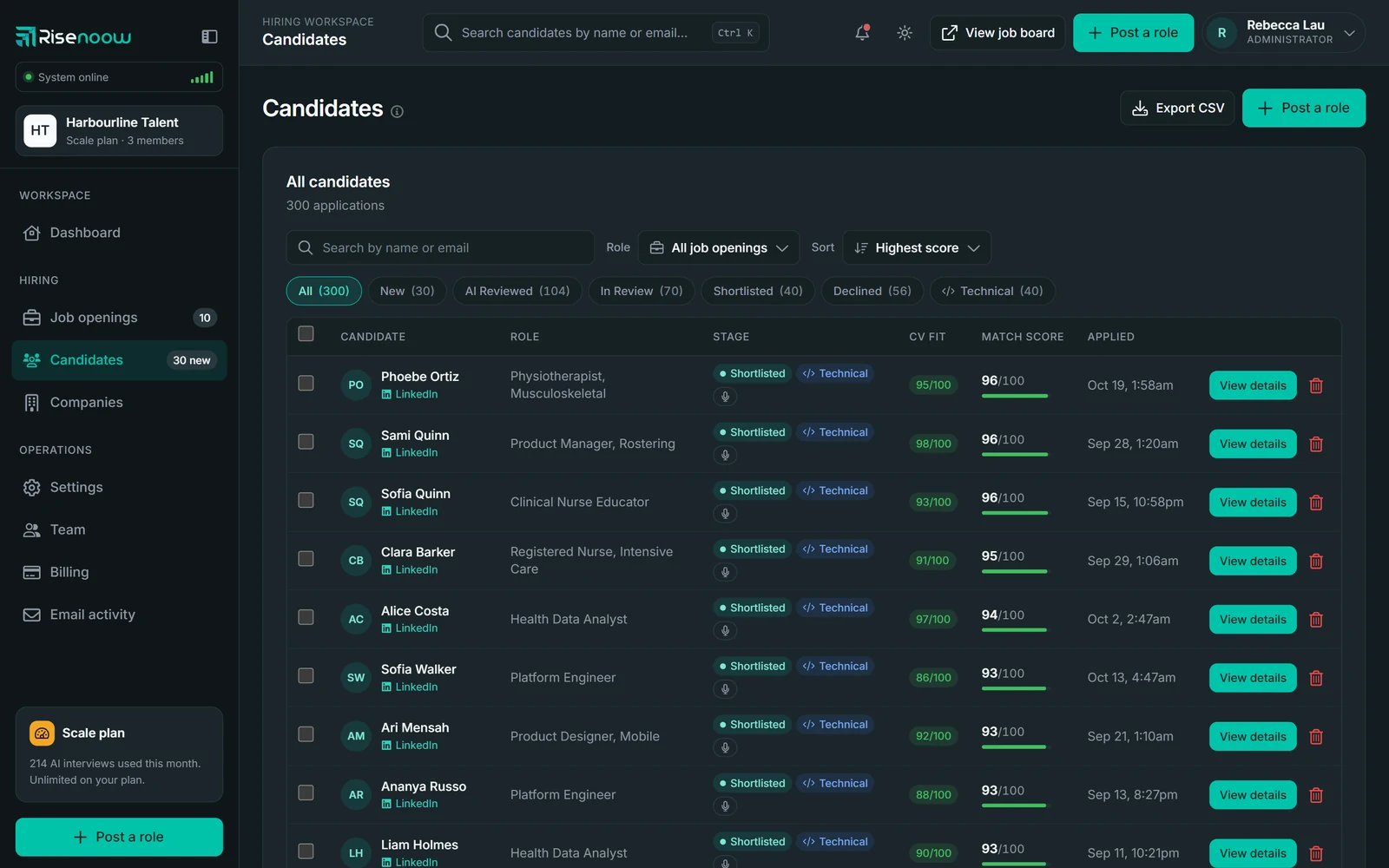Check the Sofia Quinn row checkbox

pyautogui.click(x=306, y=500)
